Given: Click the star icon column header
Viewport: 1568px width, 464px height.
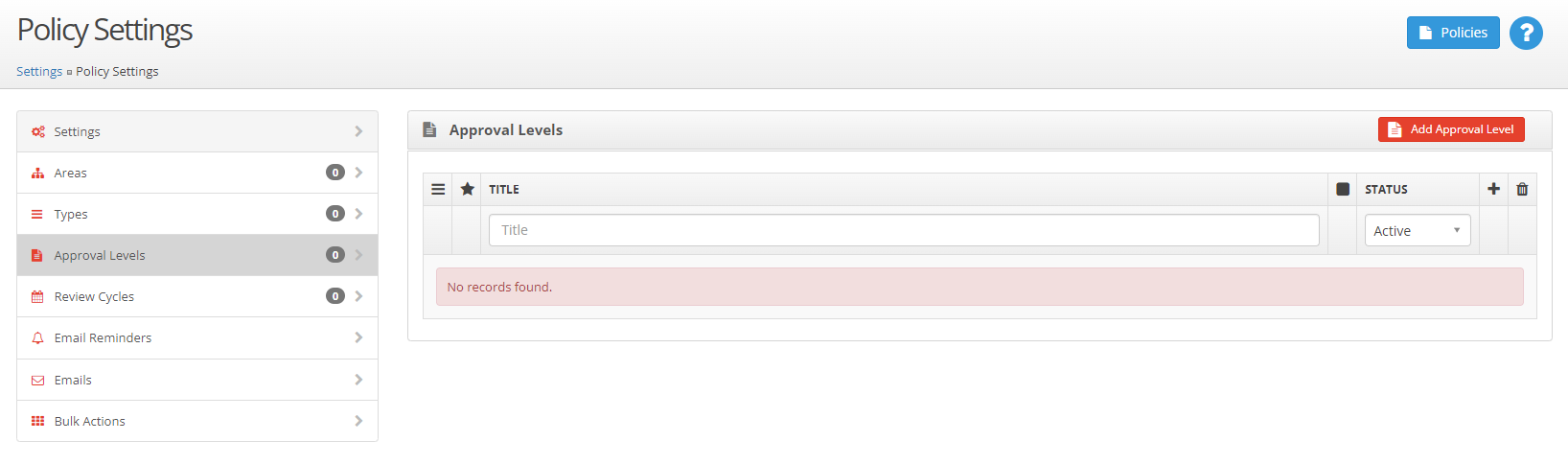Looking at the screenshot, I should point(467,189).
